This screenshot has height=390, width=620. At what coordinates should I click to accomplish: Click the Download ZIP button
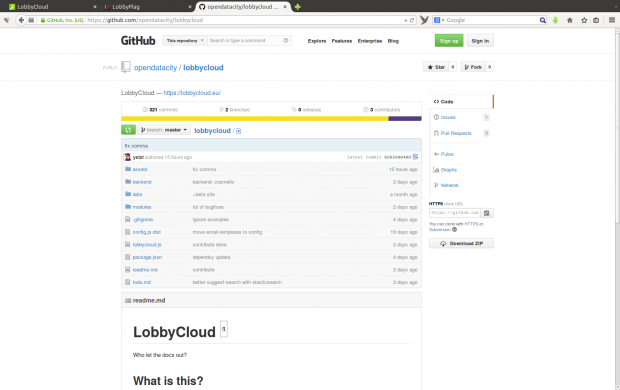(x=461, y=244)
